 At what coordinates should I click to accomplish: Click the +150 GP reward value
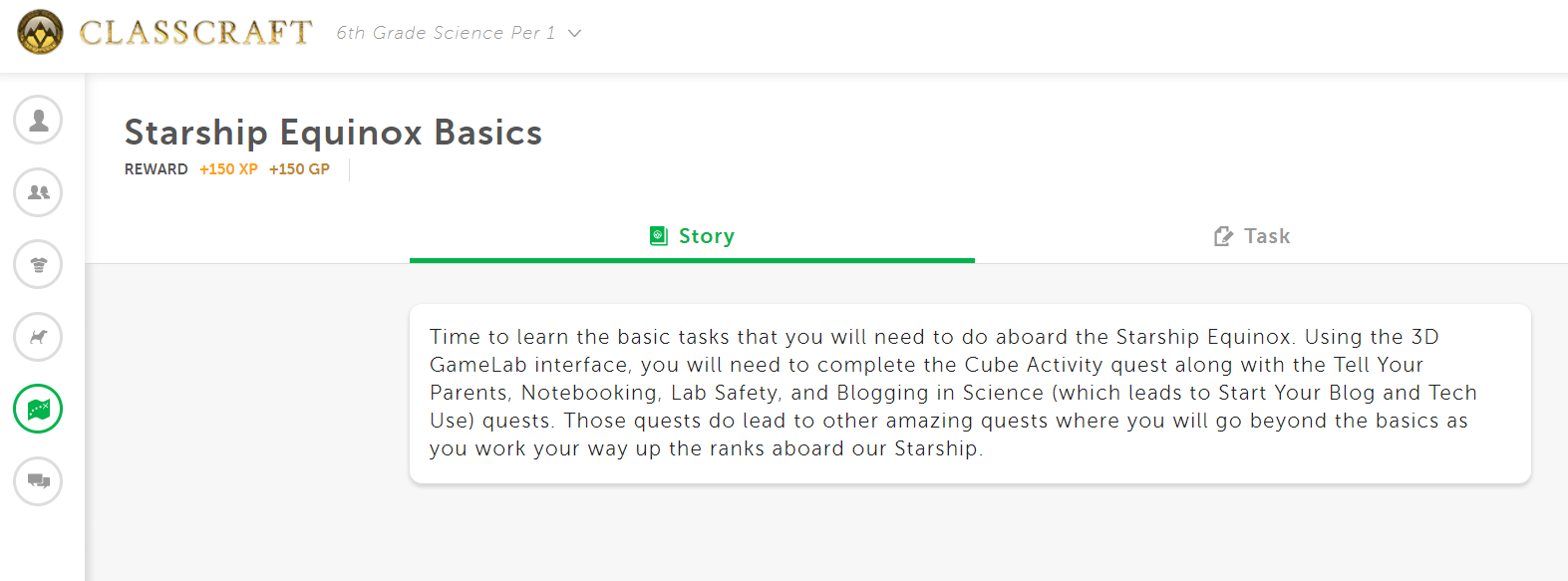click(299, 169)
